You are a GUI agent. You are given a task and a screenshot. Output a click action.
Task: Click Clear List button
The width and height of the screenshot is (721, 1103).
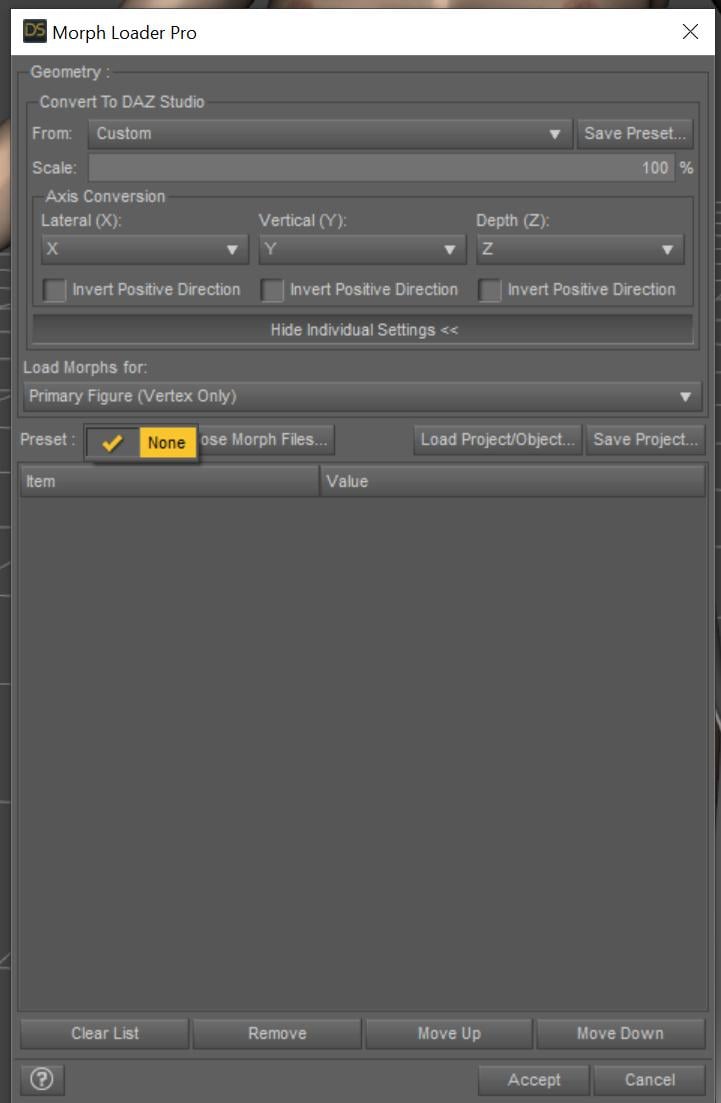tap(105, 1033)
